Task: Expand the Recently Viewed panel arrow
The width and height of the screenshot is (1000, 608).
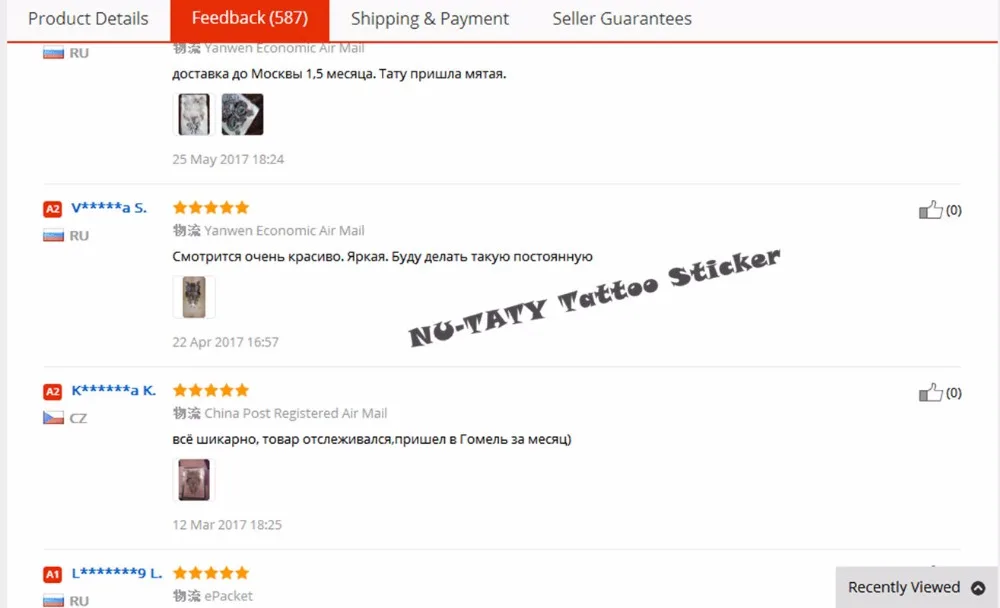Action: pos(978,588)
